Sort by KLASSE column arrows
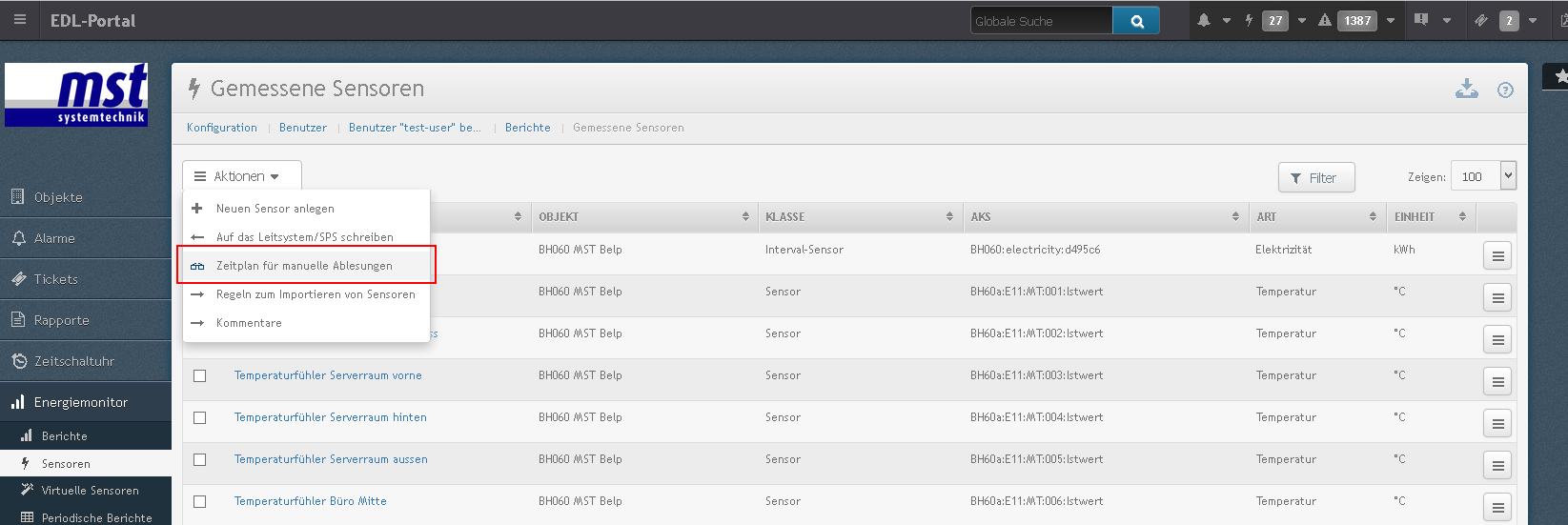Image resolution: width=1568 pixels, height=525 pixels. tap(949, 217)
